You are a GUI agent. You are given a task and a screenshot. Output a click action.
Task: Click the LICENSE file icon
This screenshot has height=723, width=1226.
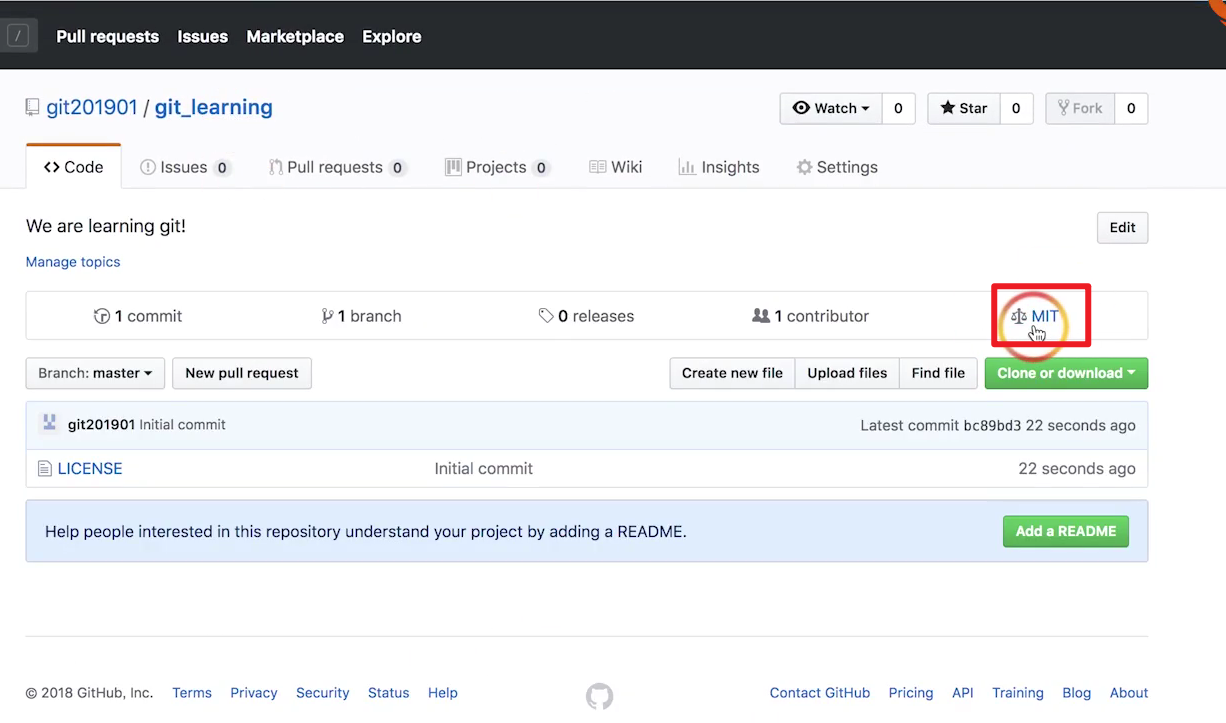pos(44,469)
